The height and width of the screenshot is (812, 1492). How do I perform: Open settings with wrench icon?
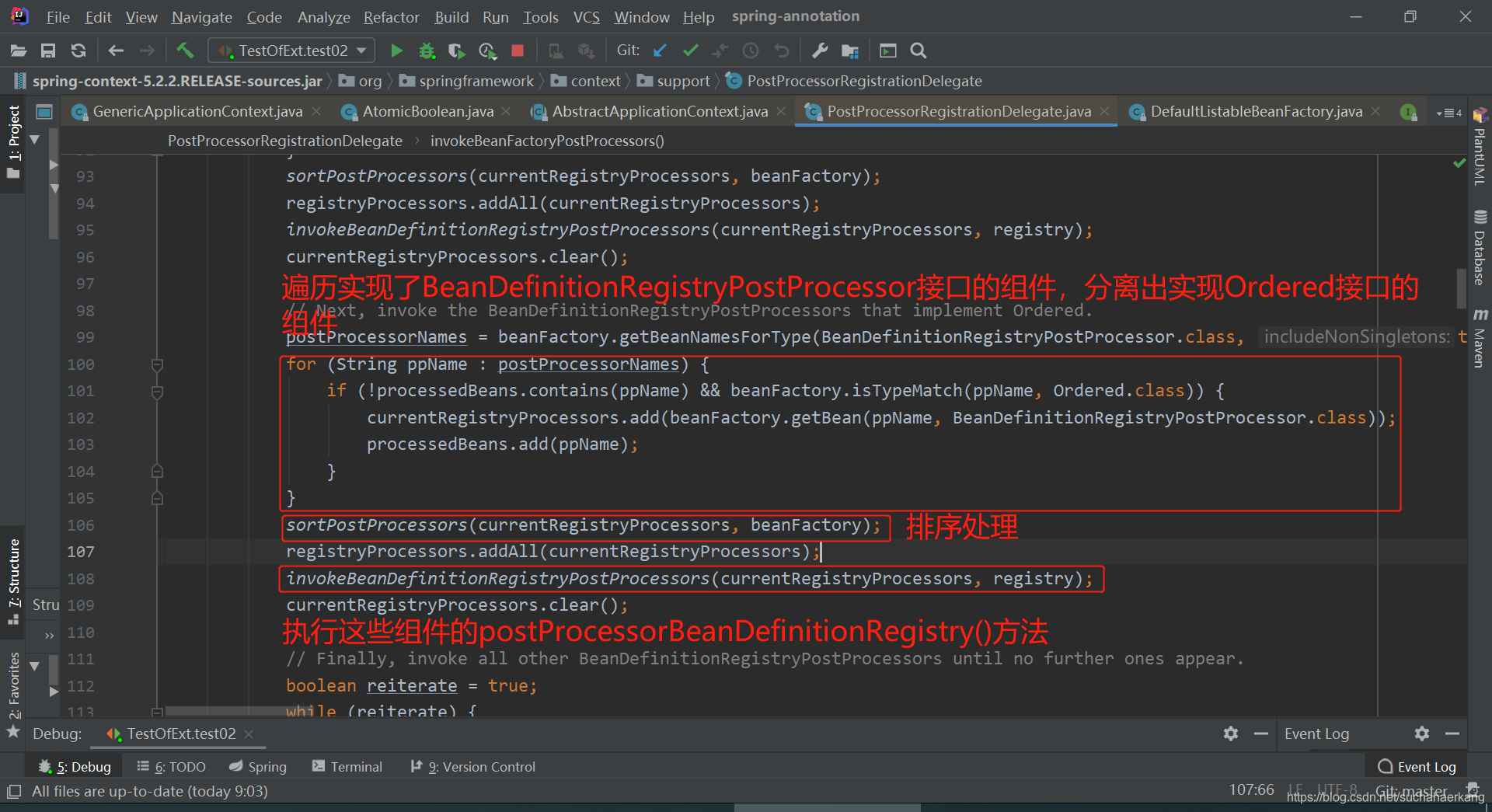820,51
